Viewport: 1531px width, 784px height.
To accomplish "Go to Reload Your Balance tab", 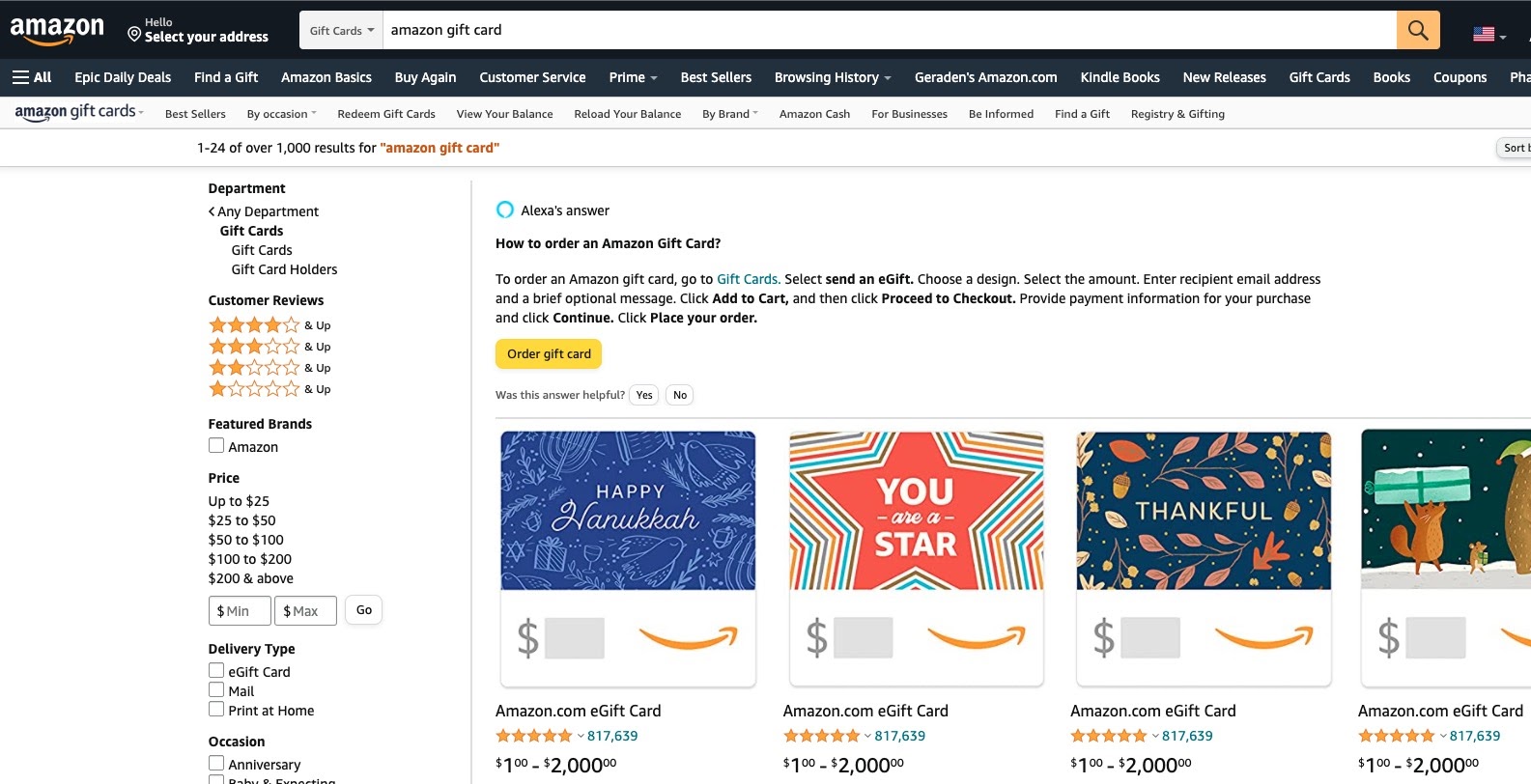I will point(627,114).
